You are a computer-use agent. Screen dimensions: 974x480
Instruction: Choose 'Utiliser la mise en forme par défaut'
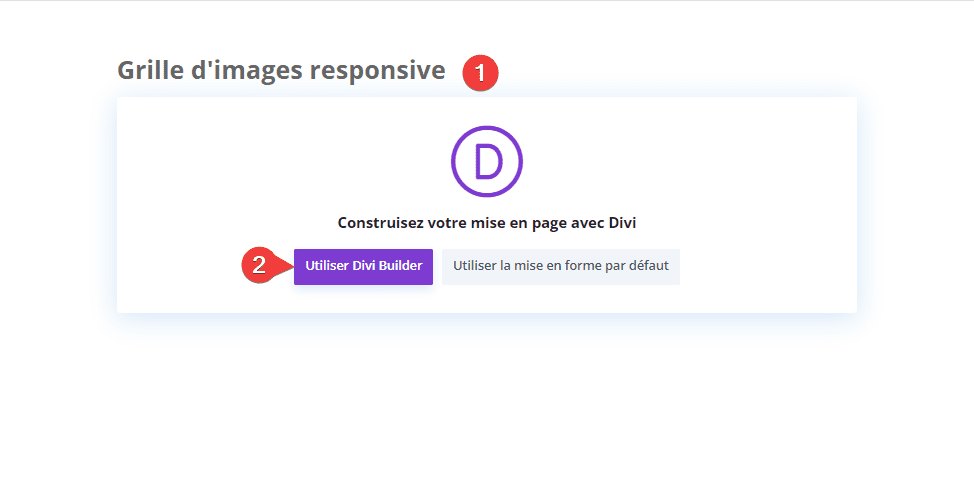pos(561,266)
